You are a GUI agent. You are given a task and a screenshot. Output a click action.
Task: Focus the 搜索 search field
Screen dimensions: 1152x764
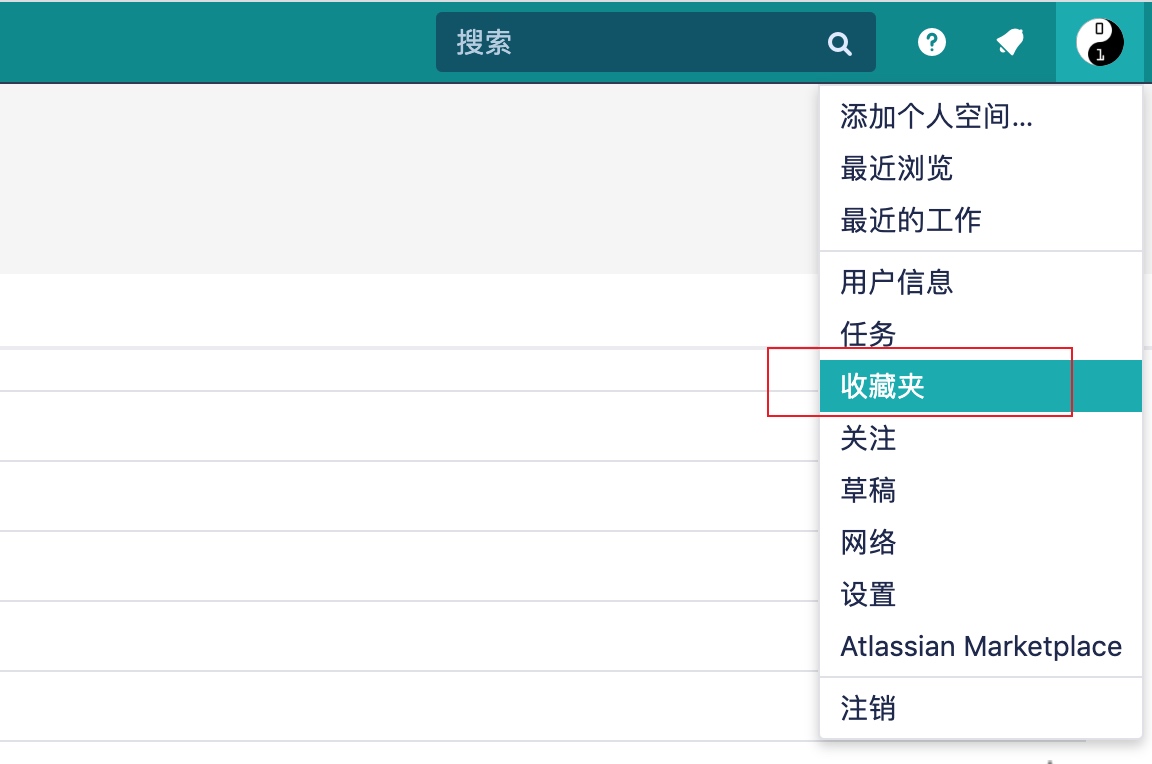(655, 42)
